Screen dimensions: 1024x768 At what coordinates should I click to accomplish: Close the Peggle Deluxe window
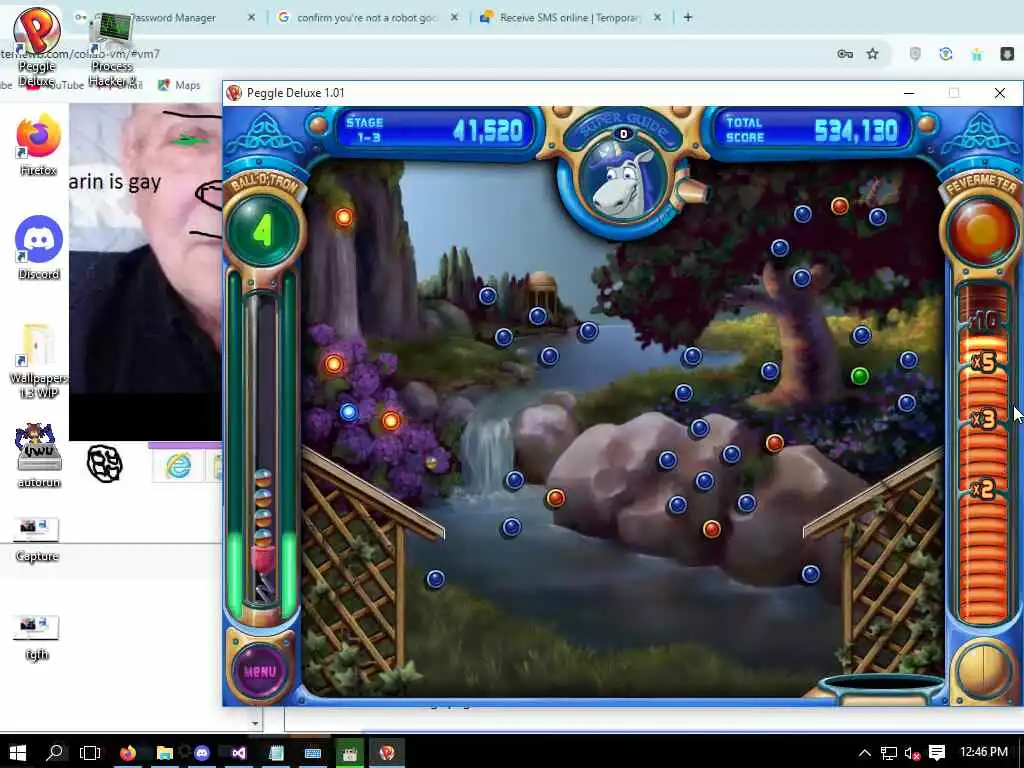(x=999, y=93)
